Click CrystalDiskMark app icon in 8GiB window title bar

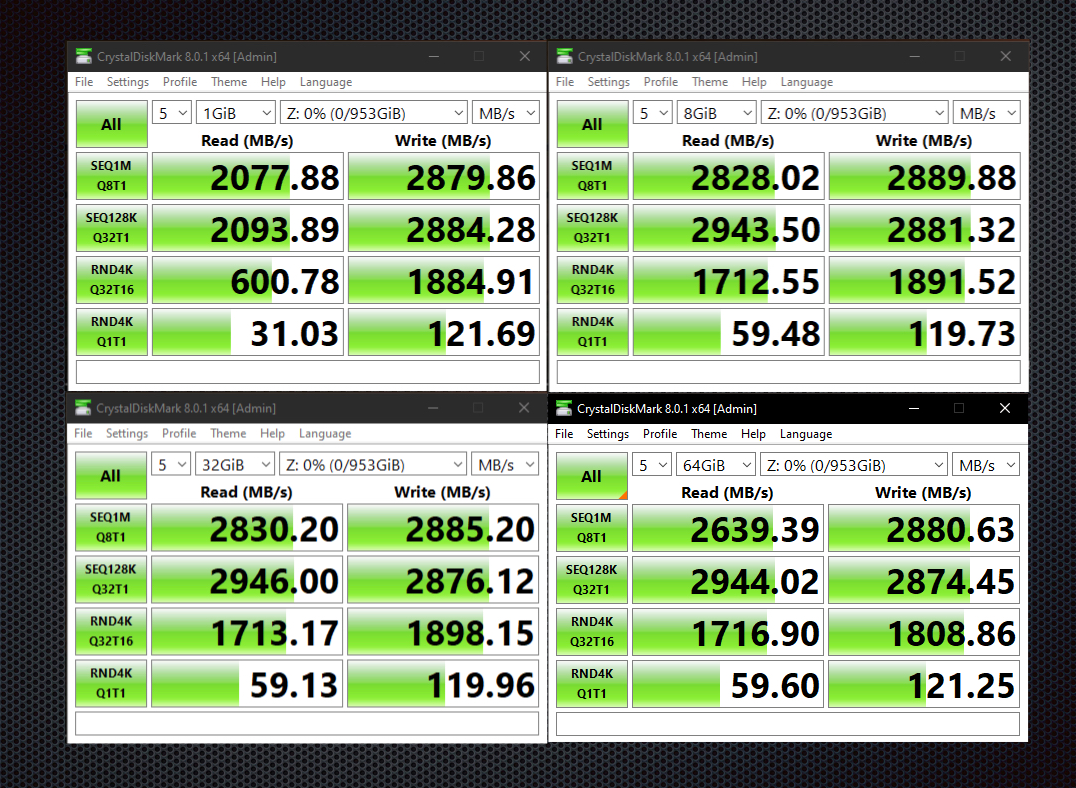565,56
